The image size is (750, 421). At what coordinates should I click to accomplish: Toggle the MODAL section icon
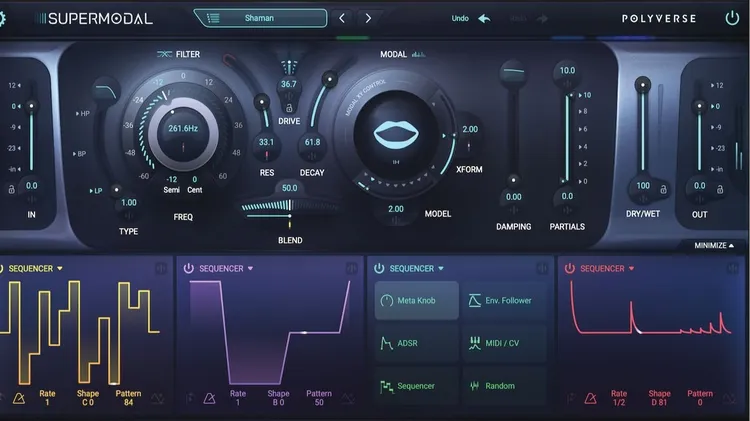click(x=419, y=54)
